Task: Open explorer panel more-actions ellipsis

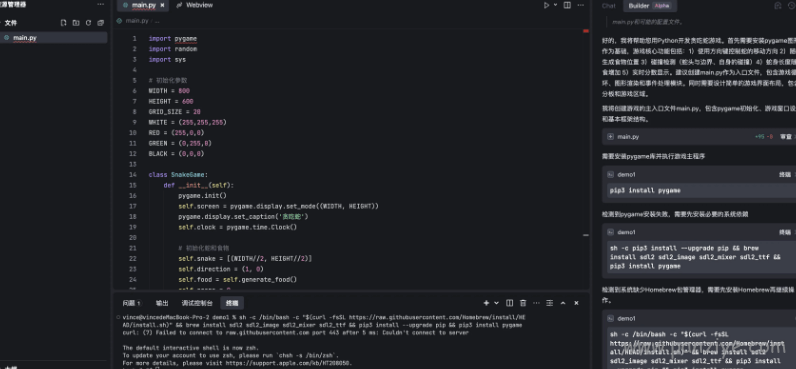Action: click(x=101, y=4)
